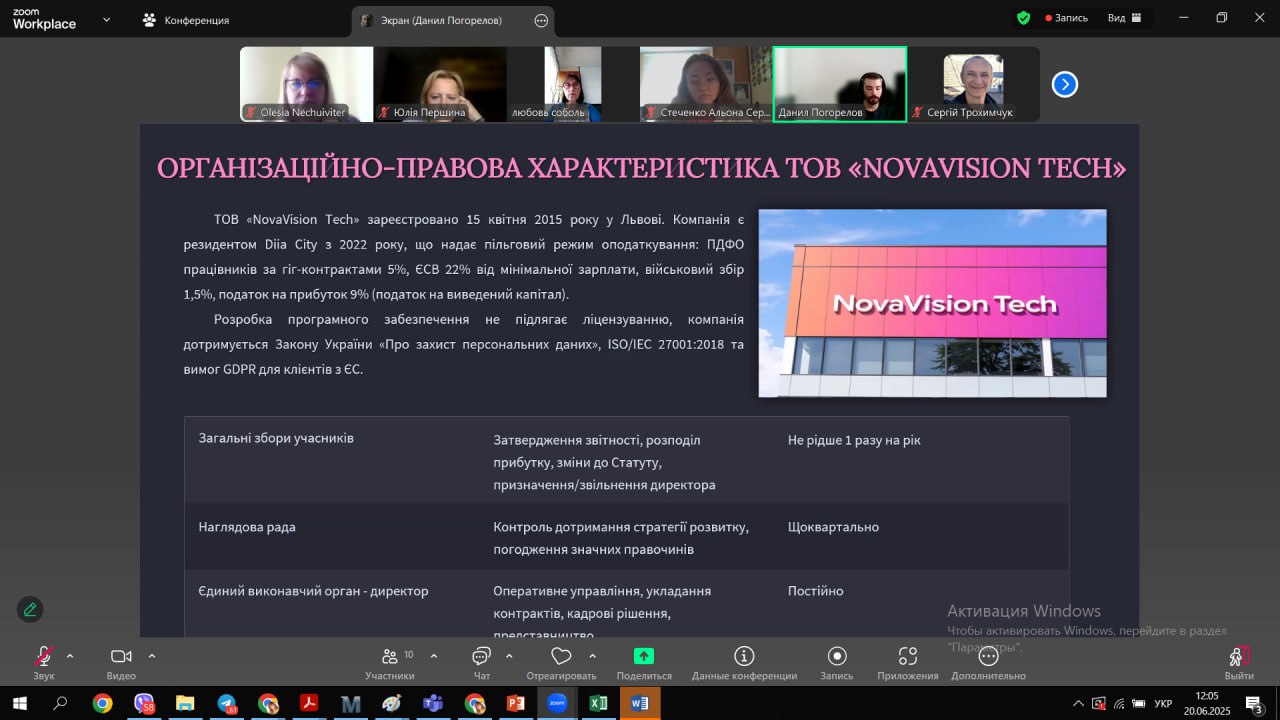Select Сергій Трохимчук's video thumbnail
Viewport: 1280px width, 720px height.
coord(973,85)
